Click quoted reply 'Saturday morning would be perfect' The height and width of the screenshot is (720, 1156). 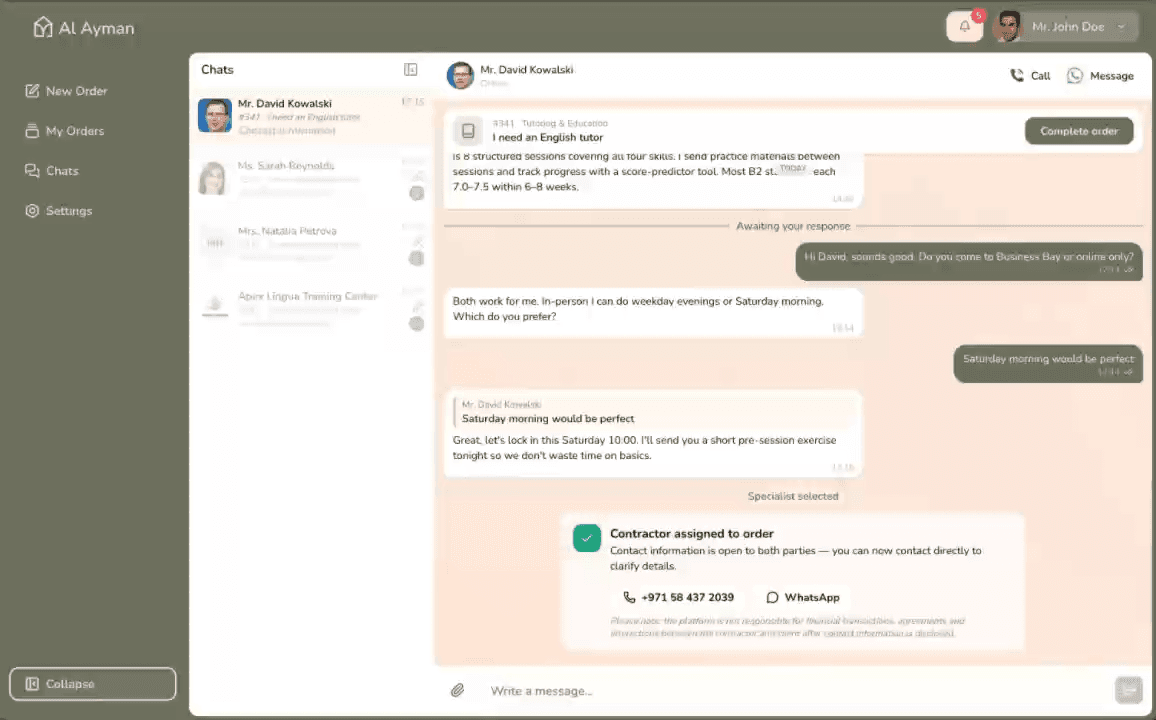click(652, 413)
